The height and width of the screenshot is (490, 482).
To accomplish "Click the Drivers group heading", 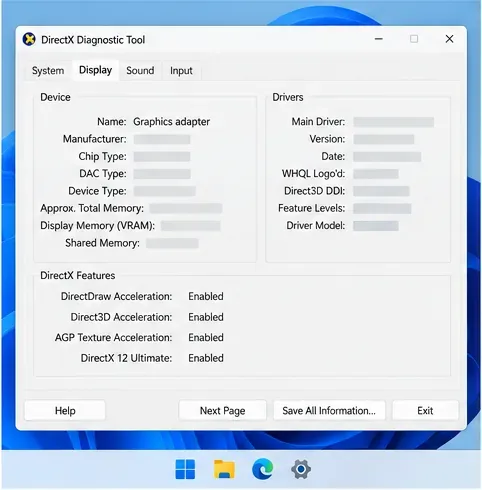I will pyautogui.click(x=288, y=97).
